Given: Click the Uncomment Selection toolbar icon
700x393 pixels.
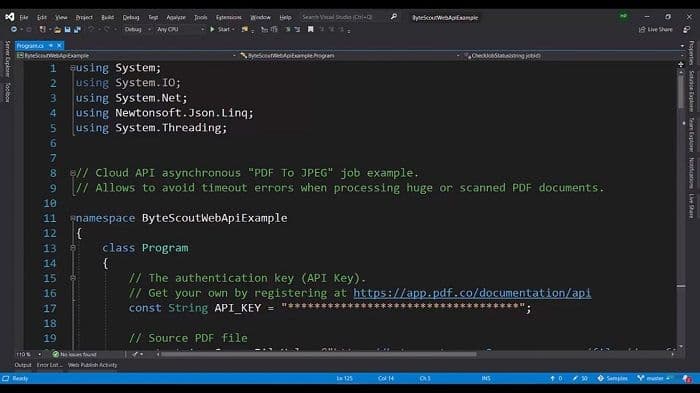Looking at the screenshot, I should (x=297, y=29).
